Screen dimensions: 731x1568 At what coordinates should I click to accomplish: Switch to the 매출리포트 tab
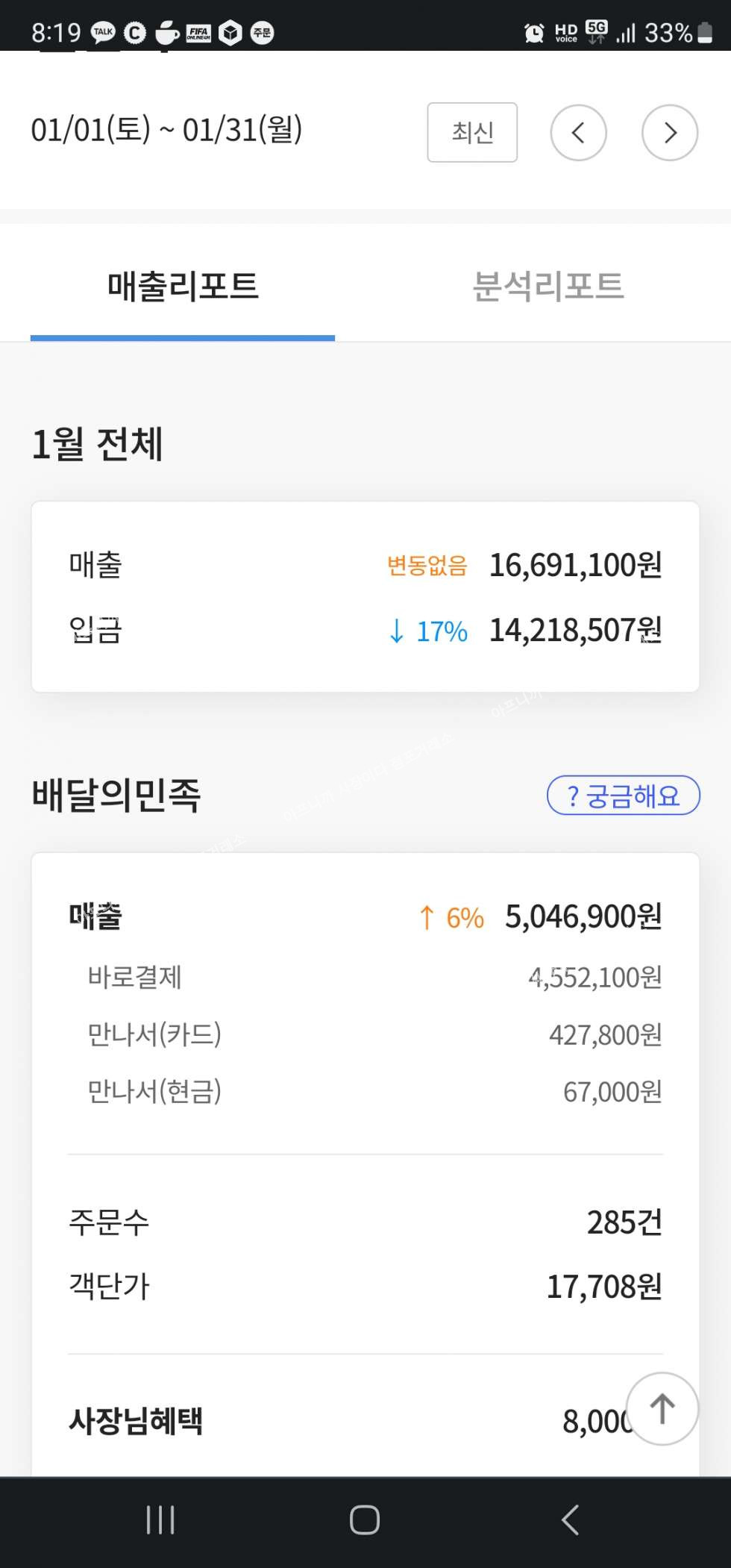183,287
